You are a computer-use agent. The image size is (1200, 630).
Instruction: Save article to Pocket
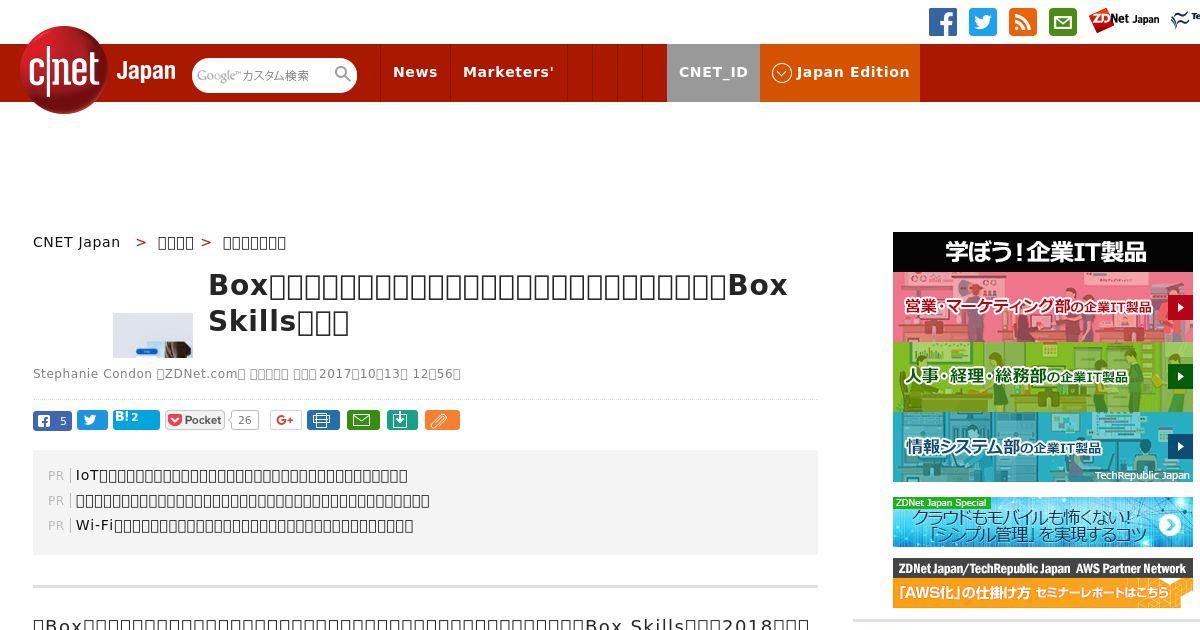[x=195, y=420]
